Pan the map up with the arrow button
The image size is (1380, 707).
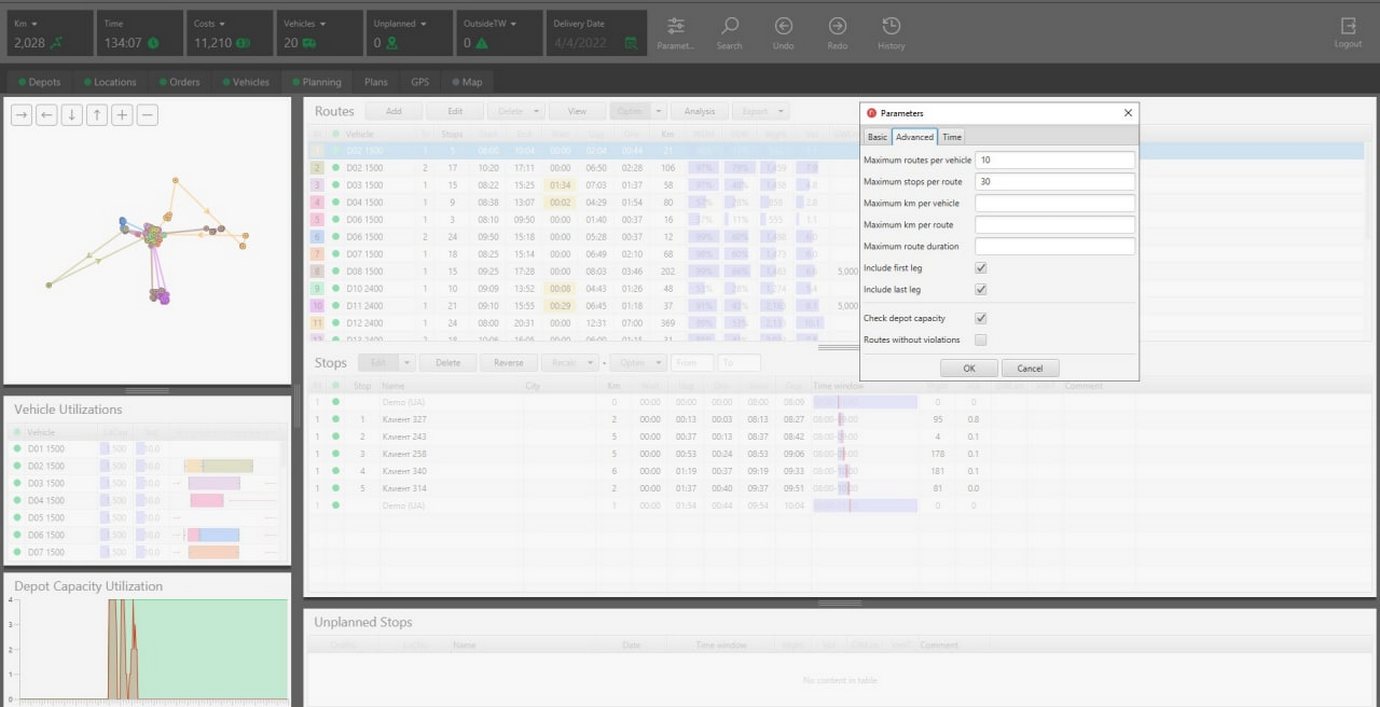pyautogui.click(x=97, y=115)
